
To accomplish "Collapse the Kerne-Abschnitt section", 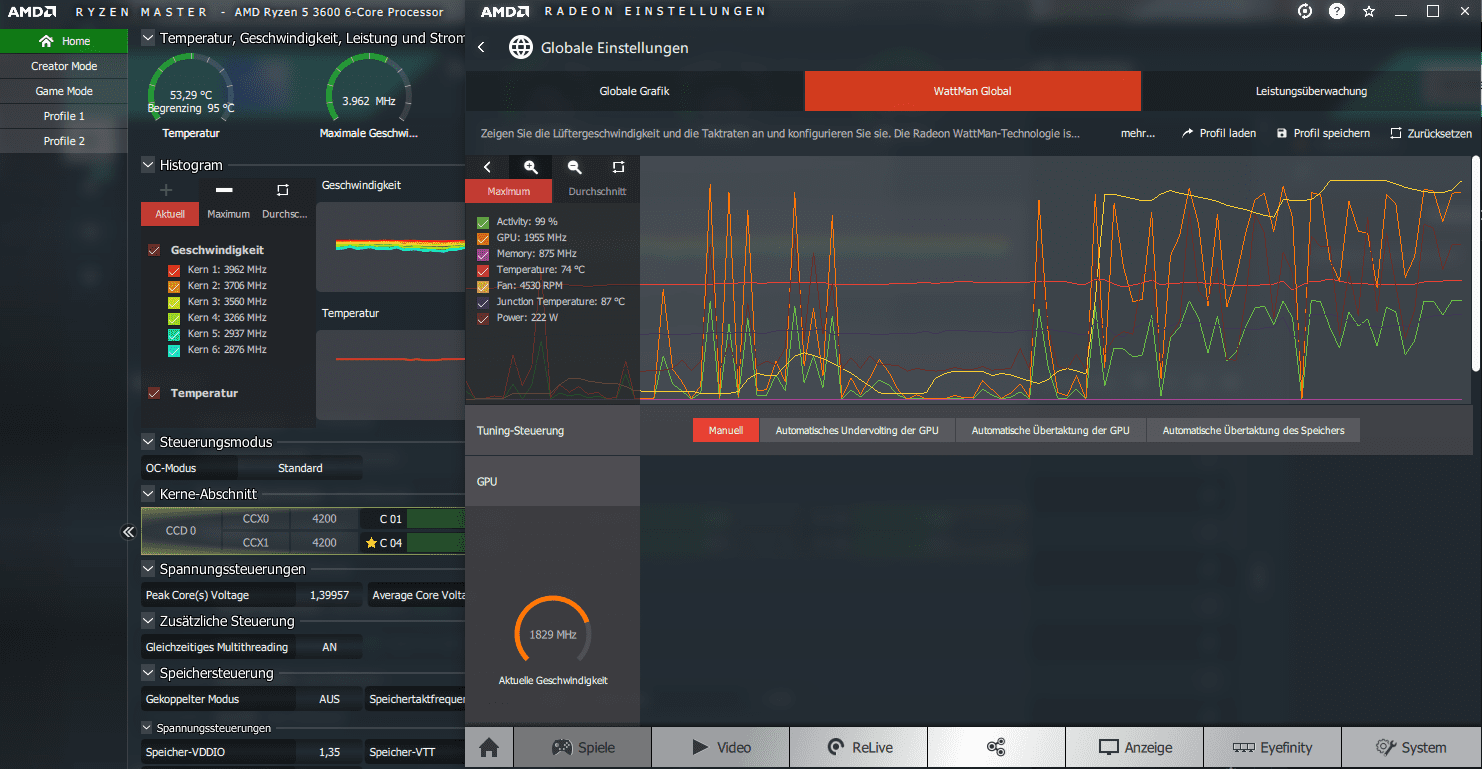I will point(148,494).
